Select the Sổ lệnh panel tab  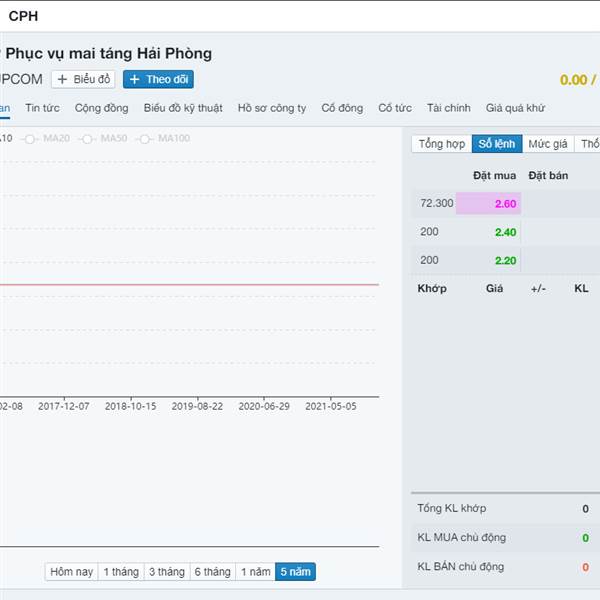[497, 144]
